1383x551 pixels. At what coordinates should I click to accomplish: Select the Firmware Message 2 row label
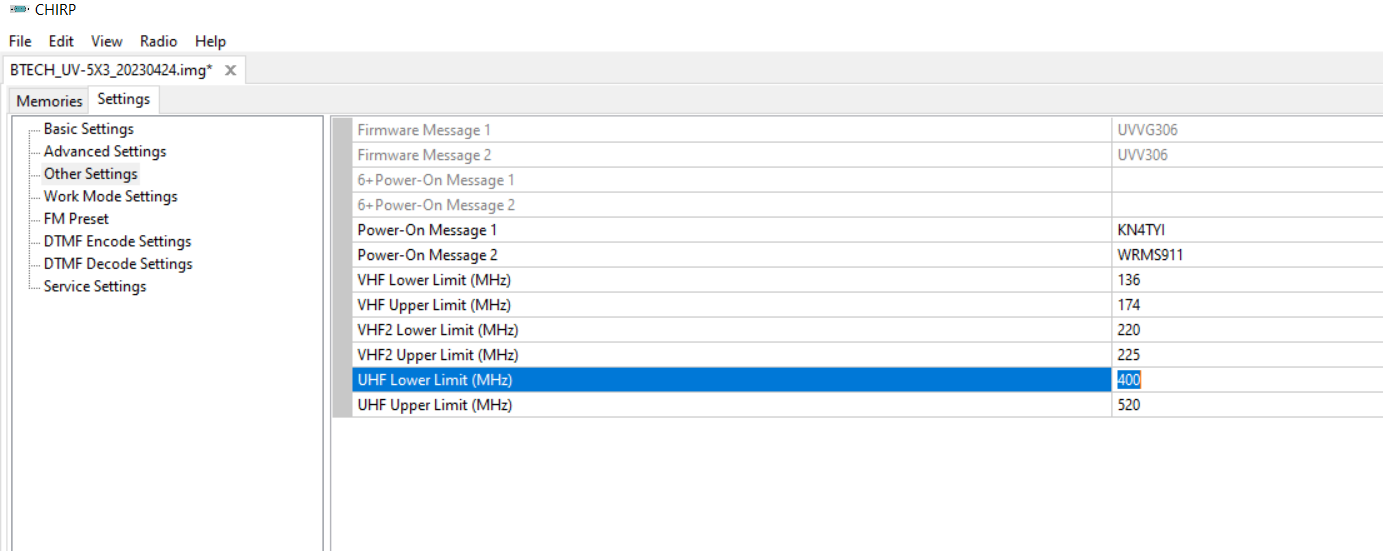pyautogui.click(x=424, y=155)
